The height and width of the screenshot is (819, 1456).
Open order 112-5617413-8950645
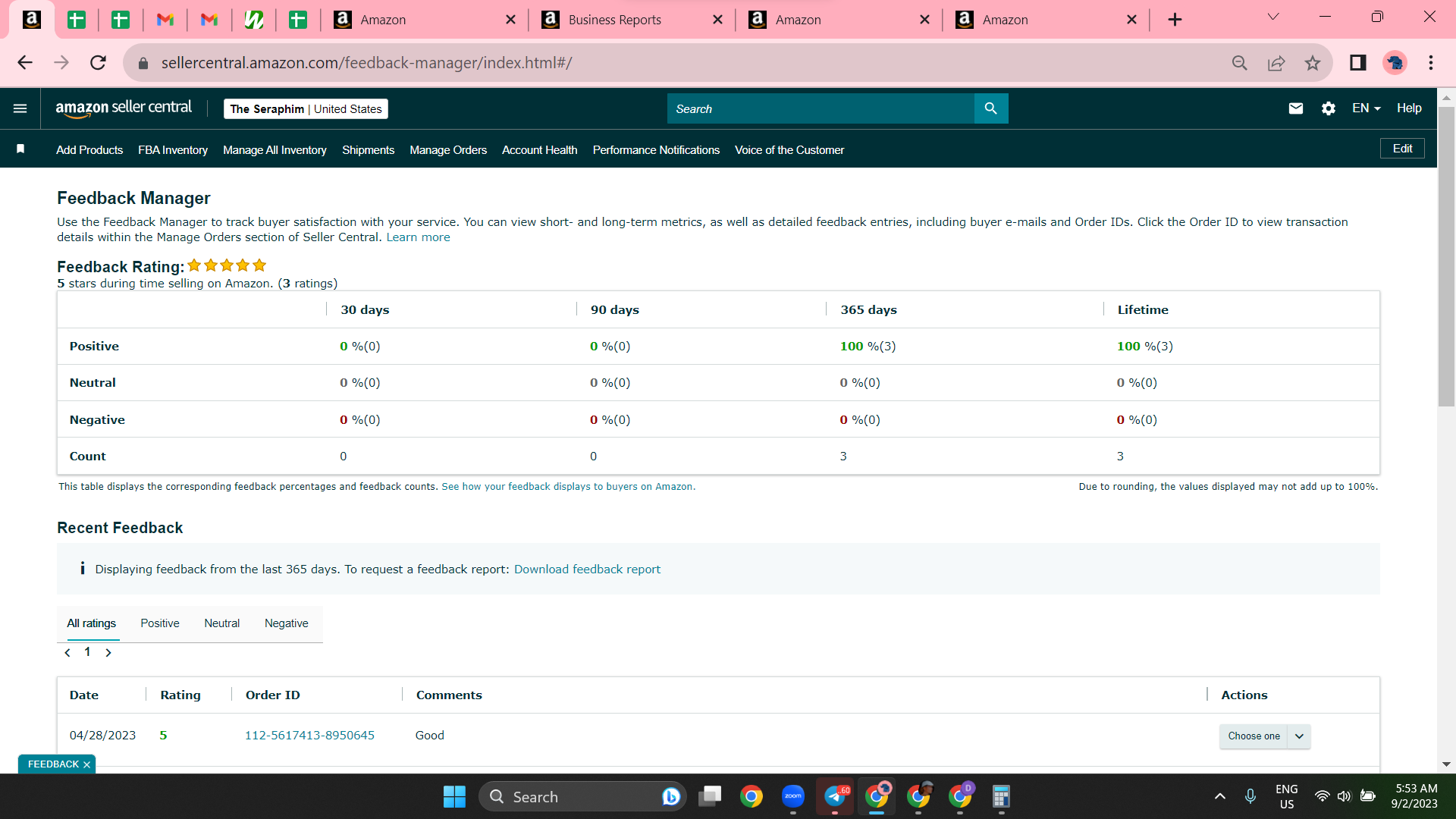(x=309, y=736)
